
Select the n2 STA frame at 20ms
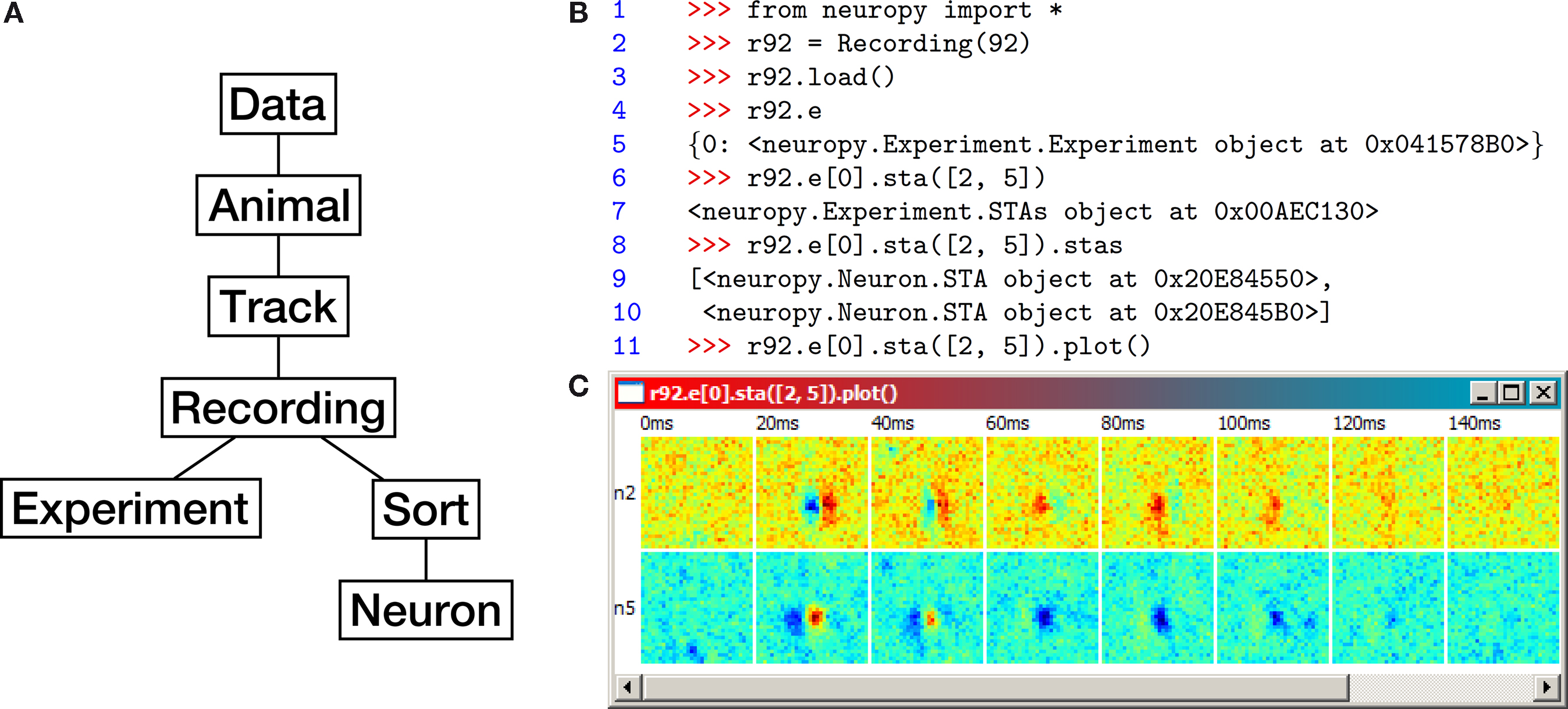[812, 492]
